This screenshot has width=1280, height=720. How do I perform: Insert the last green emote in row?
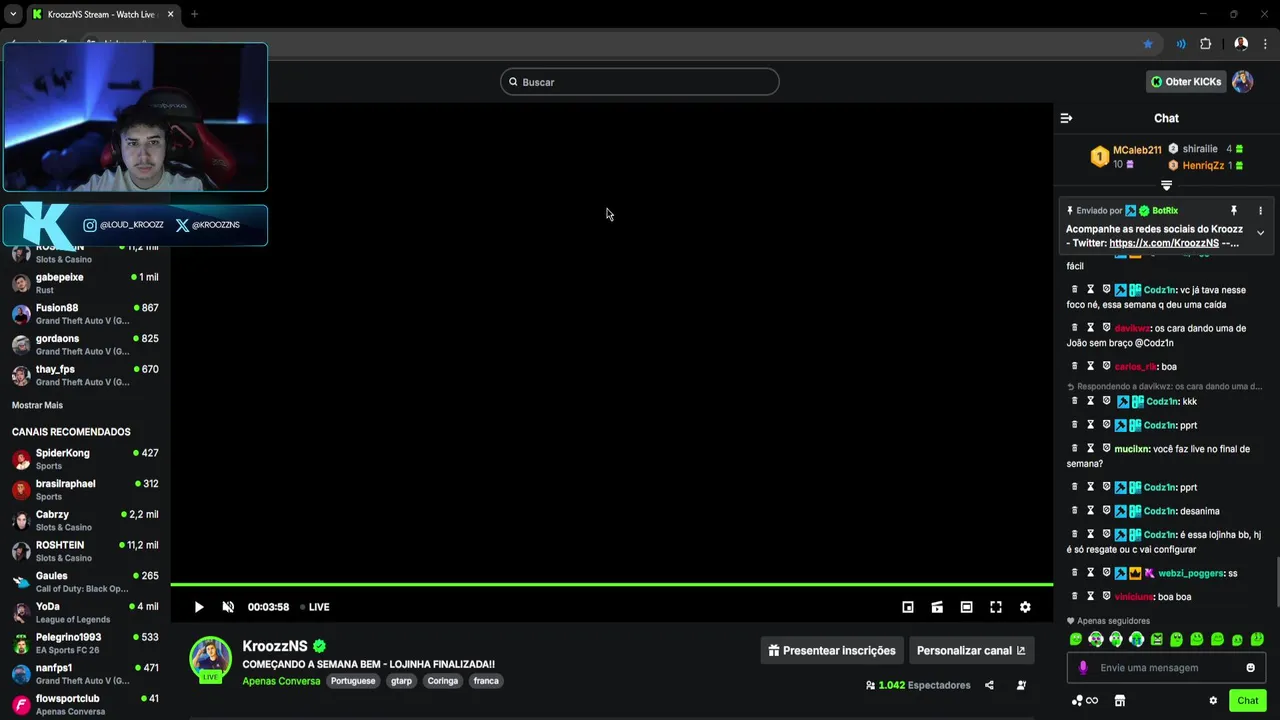[1257, 639]
